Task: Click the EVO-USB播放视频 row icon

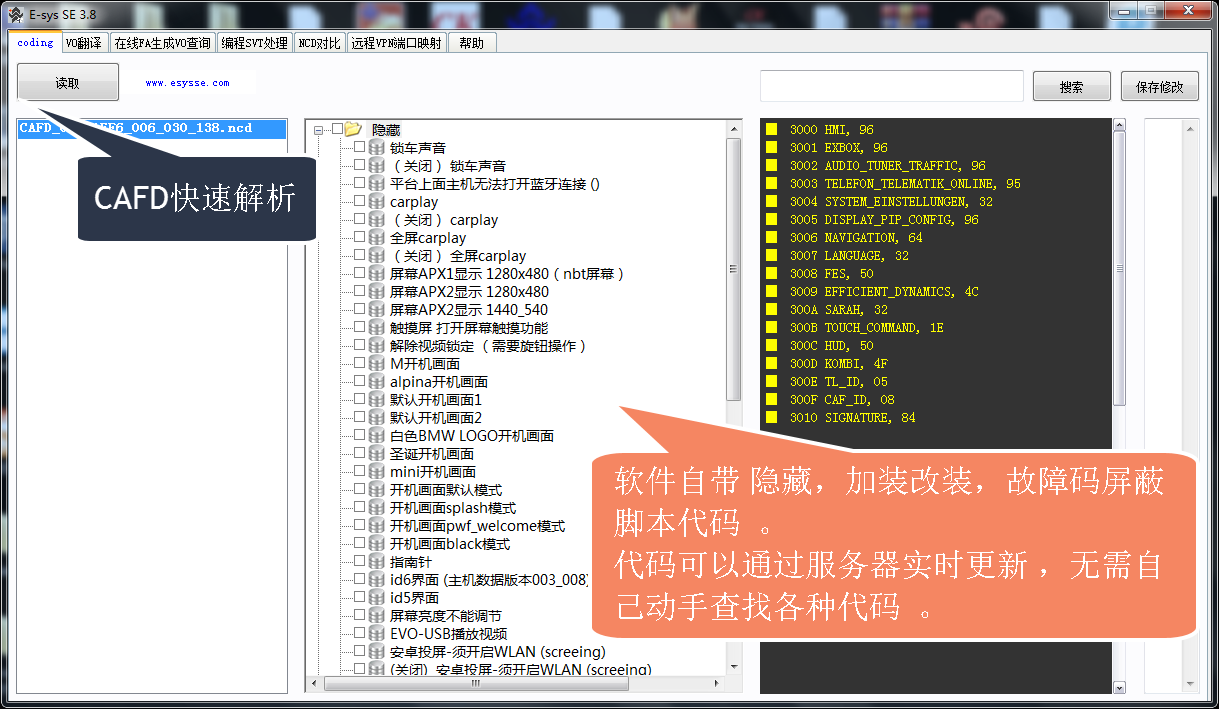Action: pos(377,634)
